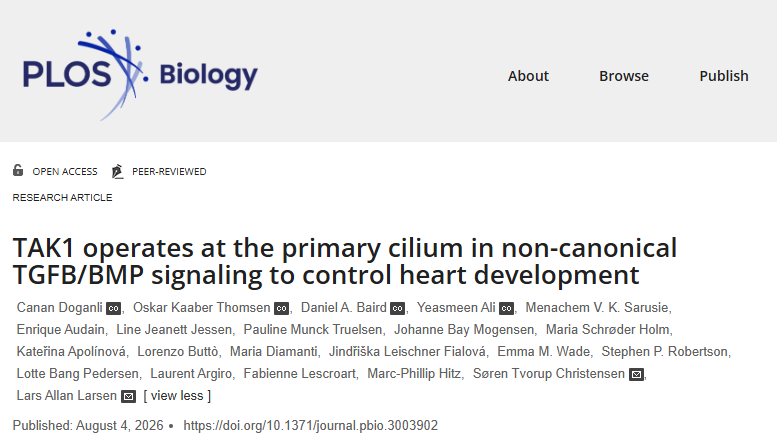Collapse author list with view less

pos(177,396)
